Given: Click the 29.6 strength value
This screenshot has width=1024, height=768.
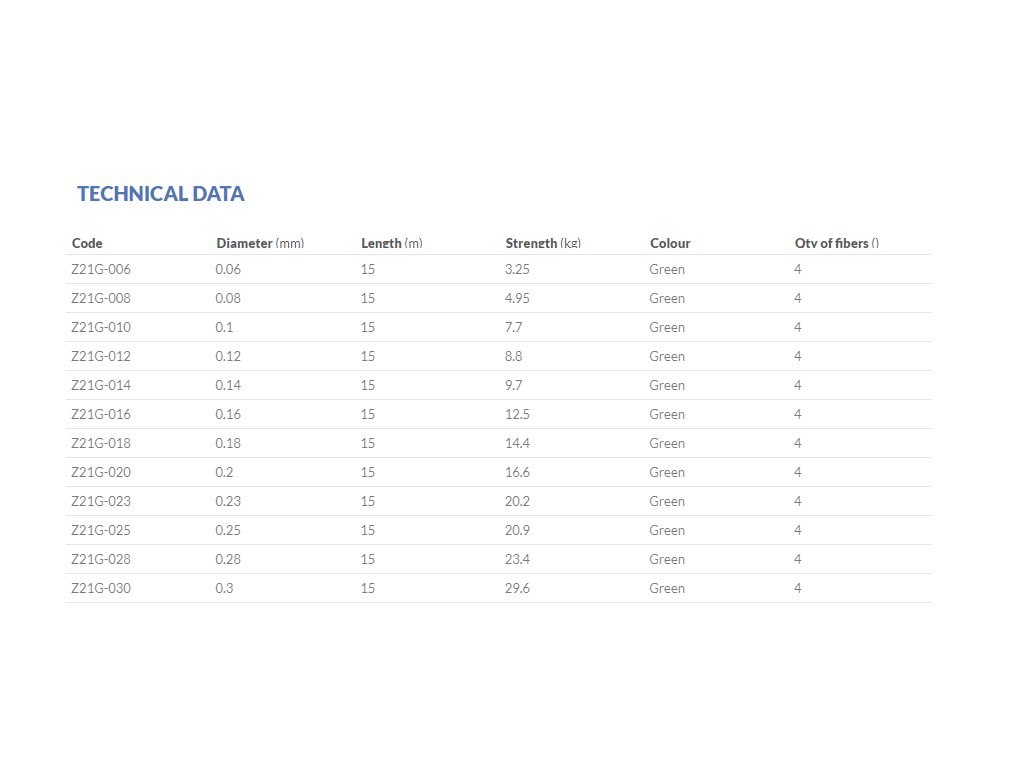Looking at the screenshot, I should click(517, 588).
